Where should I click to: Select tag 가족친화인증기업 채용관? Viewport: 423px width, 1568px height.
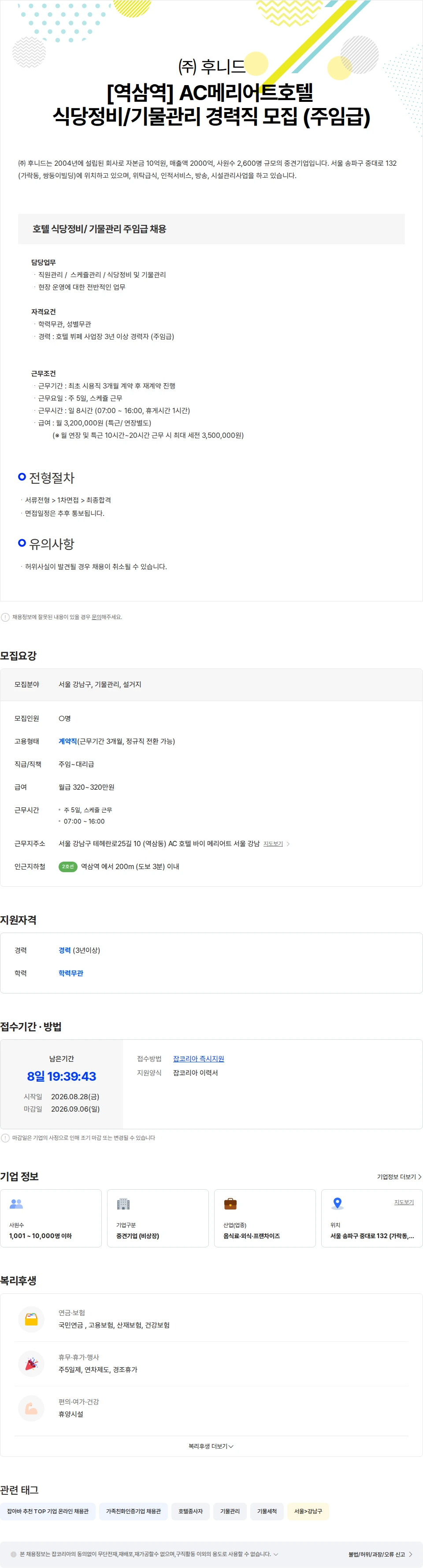pos(134,1512)
